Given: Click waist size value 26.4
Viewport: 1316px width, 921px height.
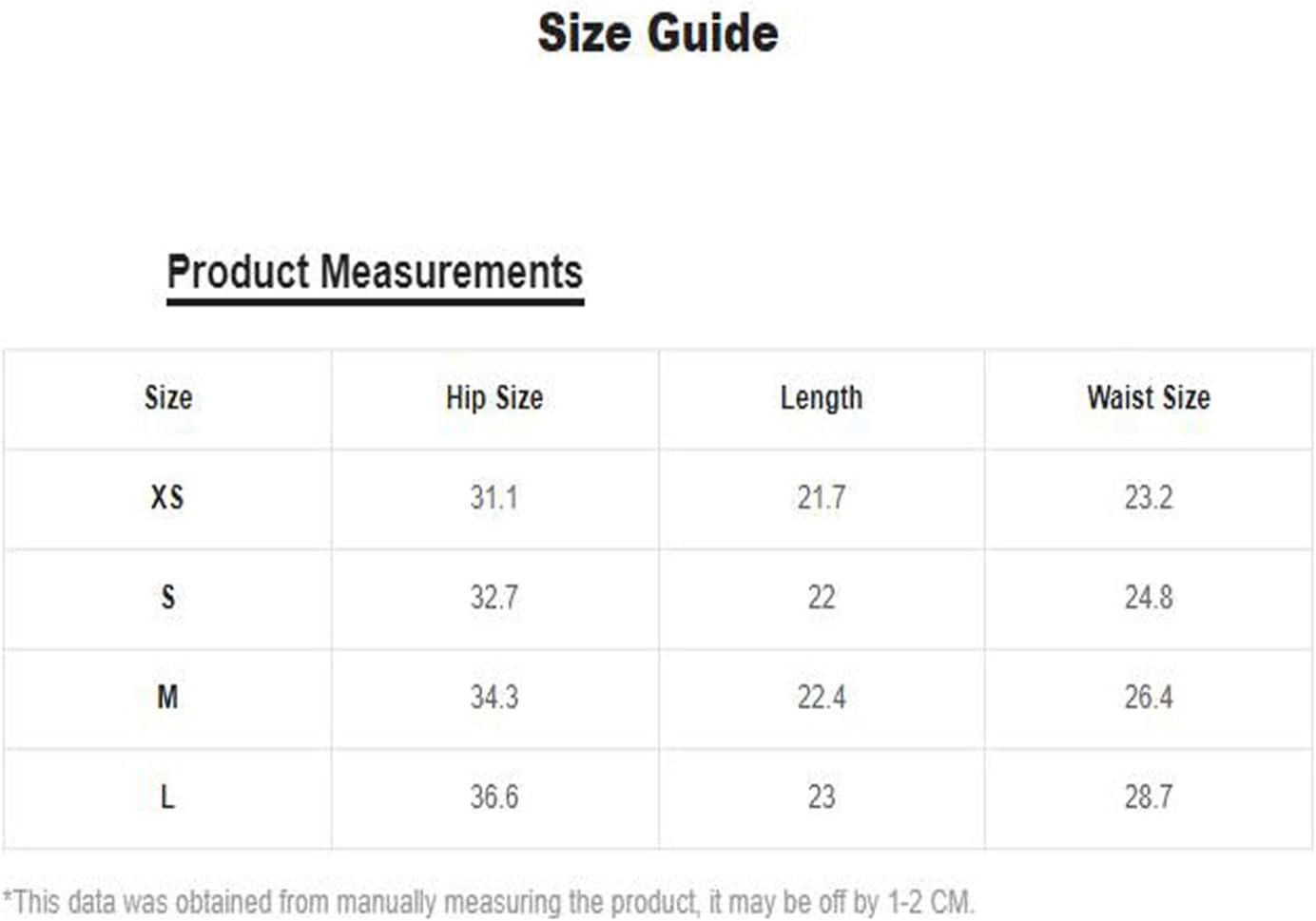Looking at the screenshot, I should (x=1149, y=697).
